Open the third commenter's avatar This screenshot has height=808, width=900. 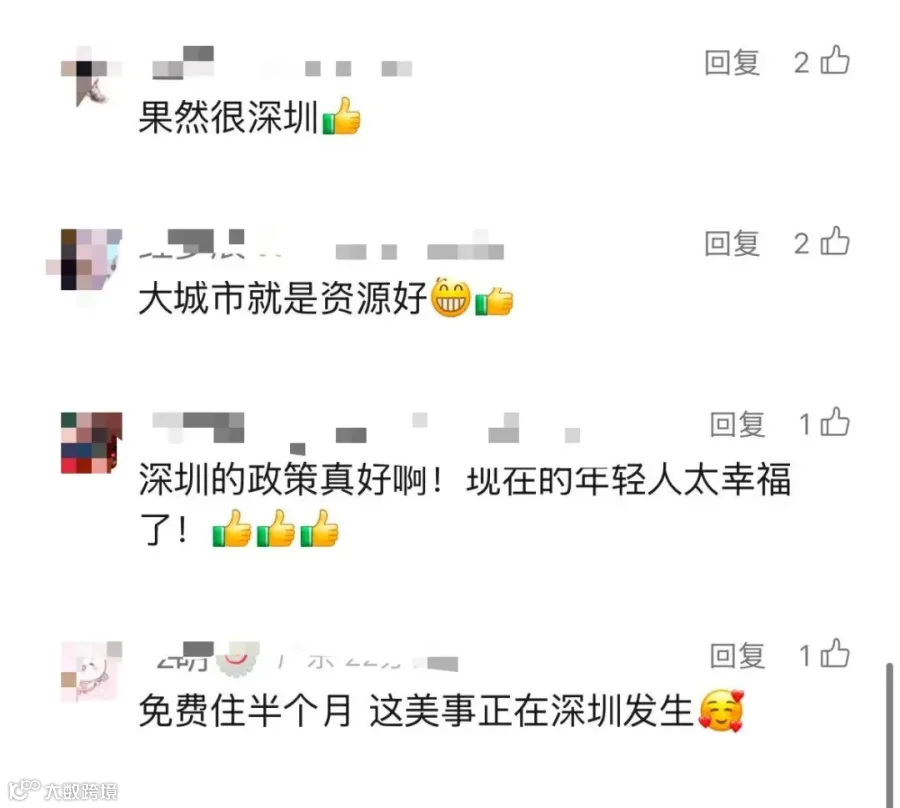(91, 442)
